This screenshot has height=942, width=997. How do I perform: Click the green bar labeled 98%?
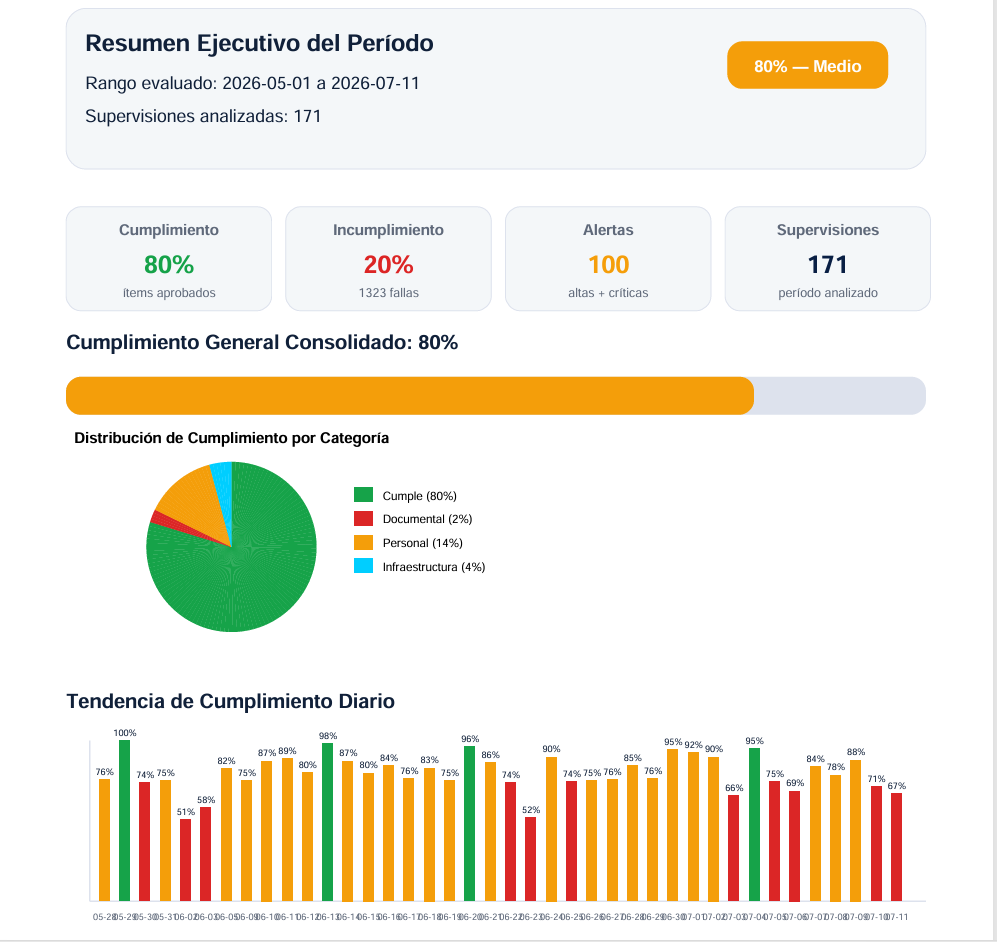coord(327,822)
